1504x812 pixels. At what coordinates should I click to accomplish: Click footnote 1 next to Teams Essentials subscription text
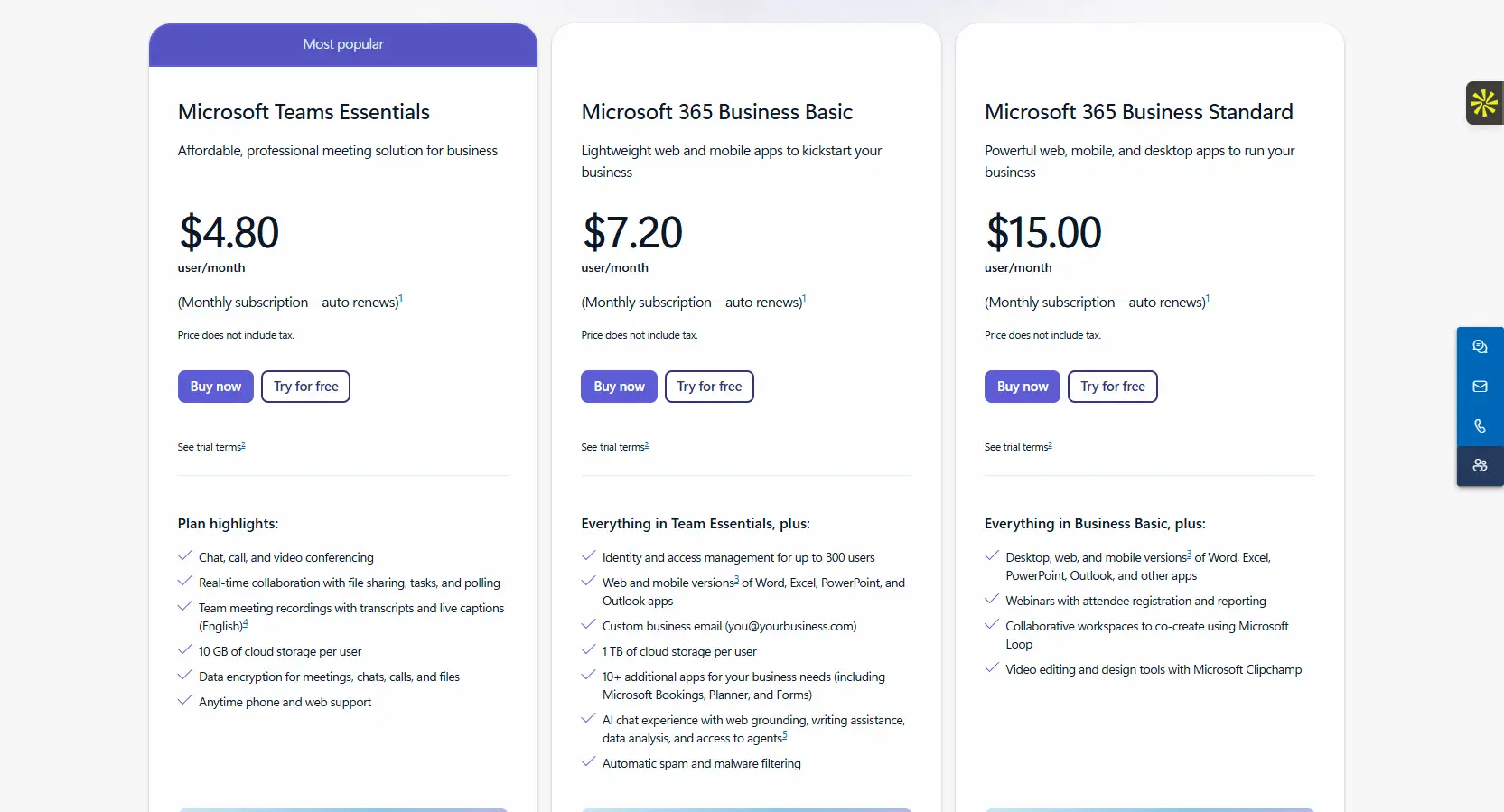401,298
